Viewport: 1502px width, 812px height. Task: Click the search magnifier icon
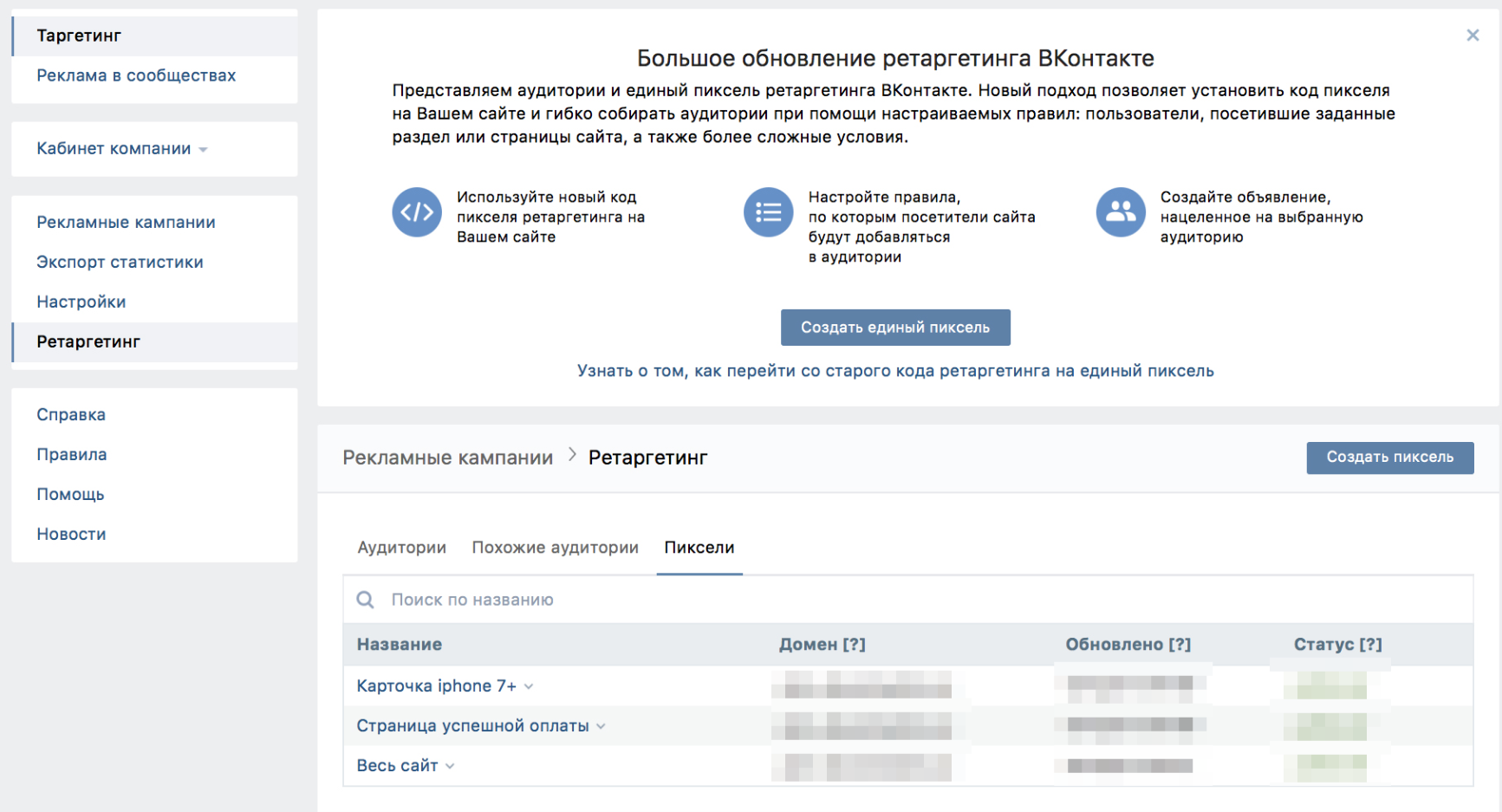pyautogui.click(x=366, y=600)
